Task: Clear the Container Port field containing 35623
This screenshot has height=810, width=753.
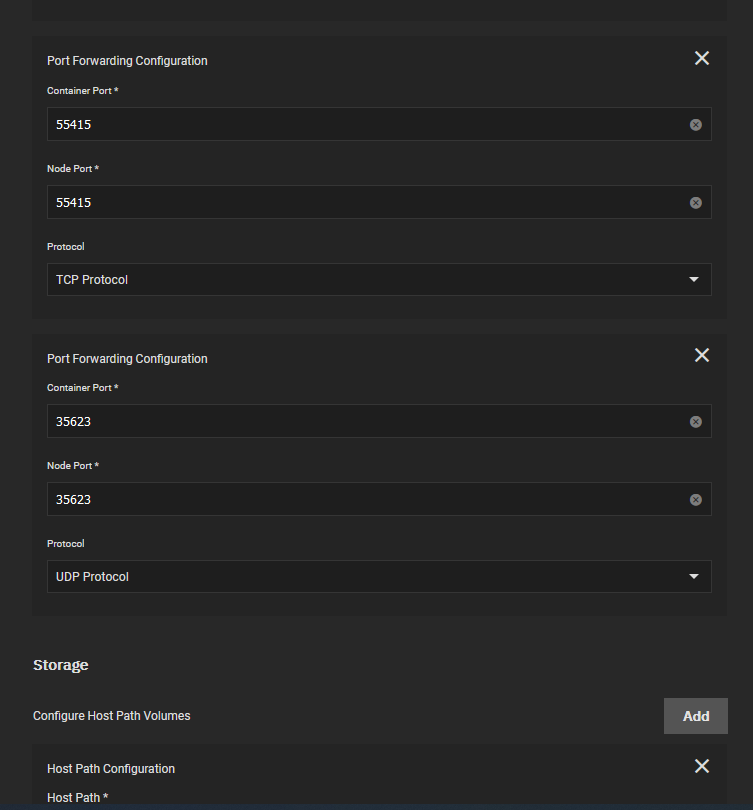Action: [x=696, y=422]
